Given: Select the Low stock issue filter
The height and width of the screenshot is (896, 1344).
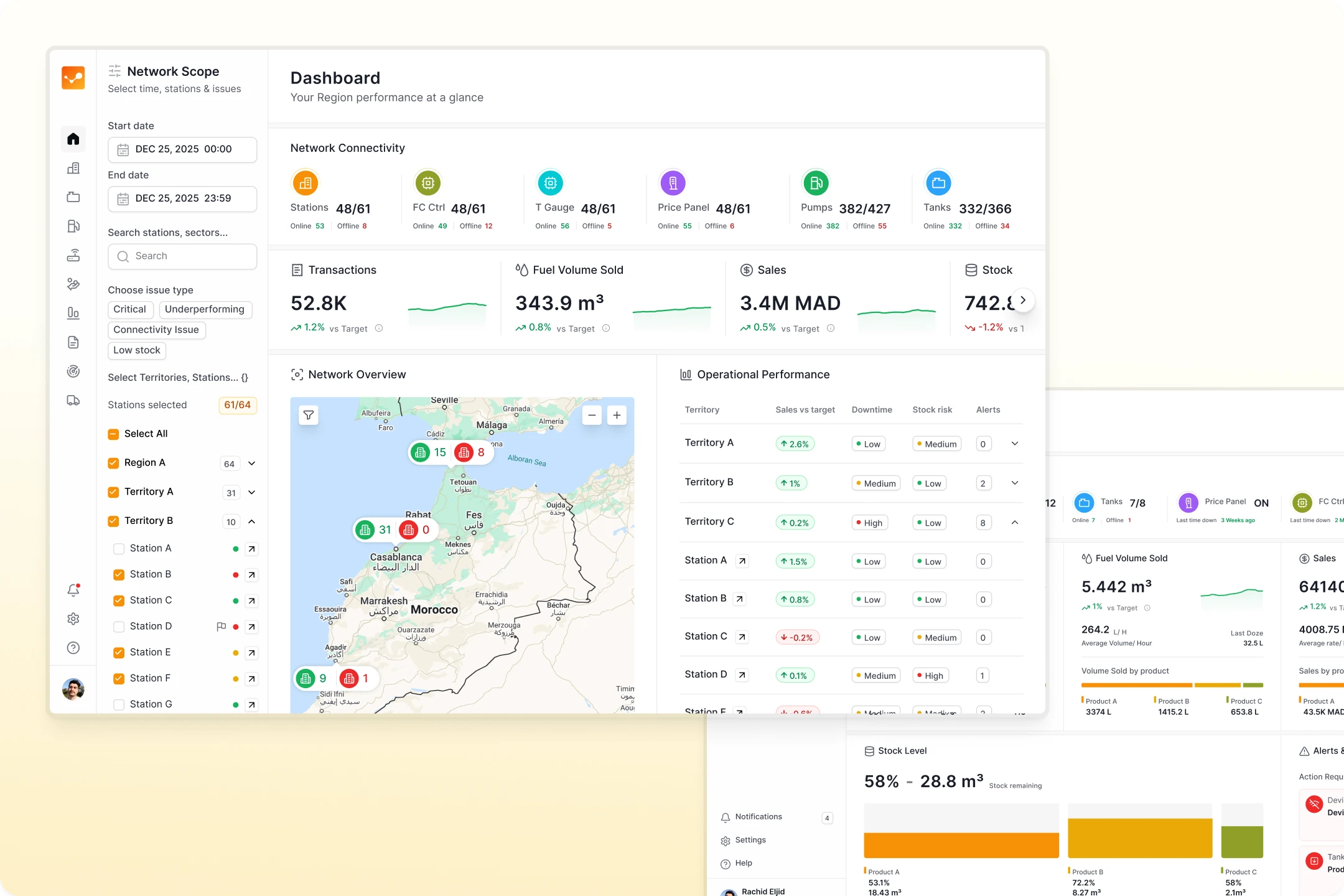Looking at the screenshot, I should point(137,350).
